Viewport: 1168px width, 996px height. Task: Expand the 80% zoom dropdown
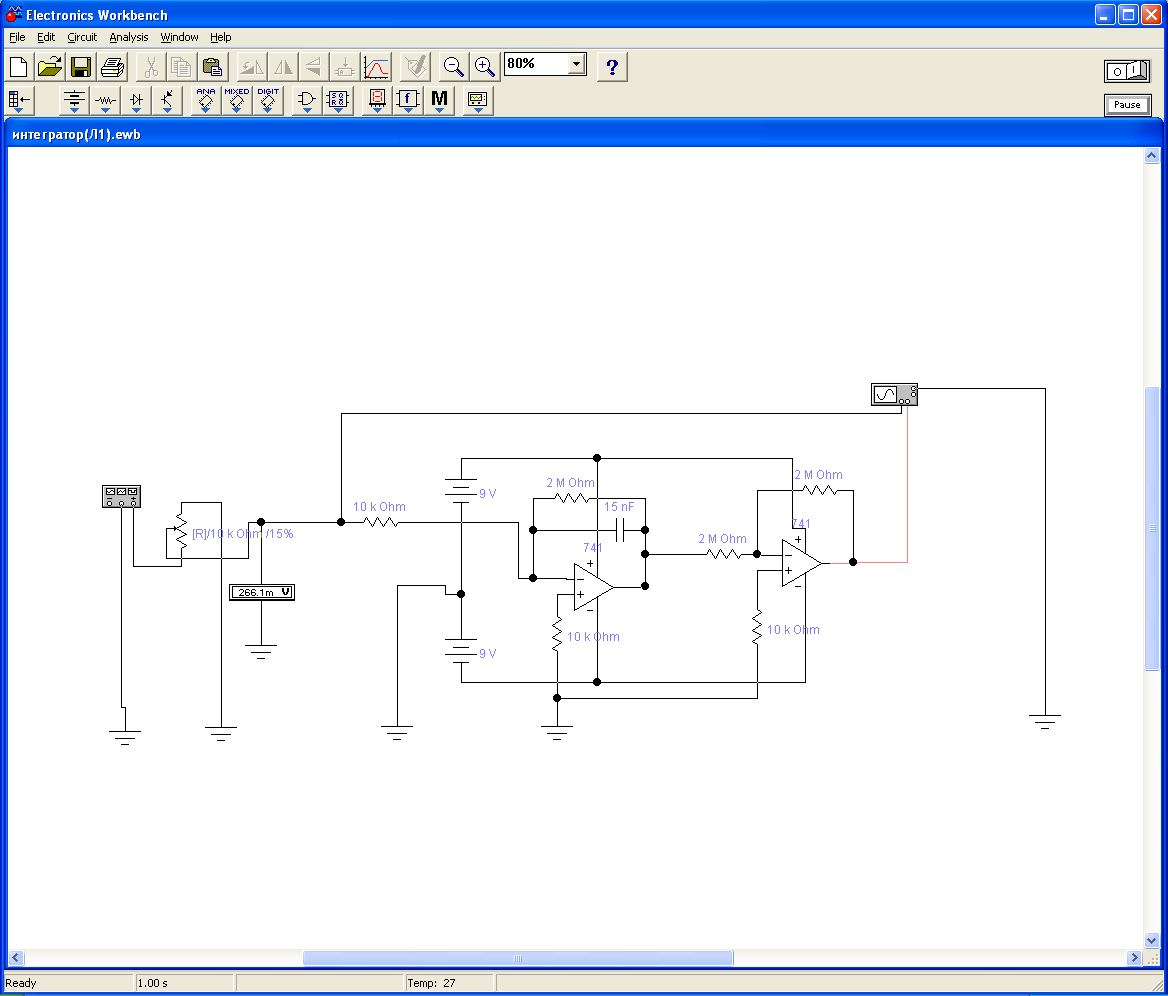[x=576, y=64]
